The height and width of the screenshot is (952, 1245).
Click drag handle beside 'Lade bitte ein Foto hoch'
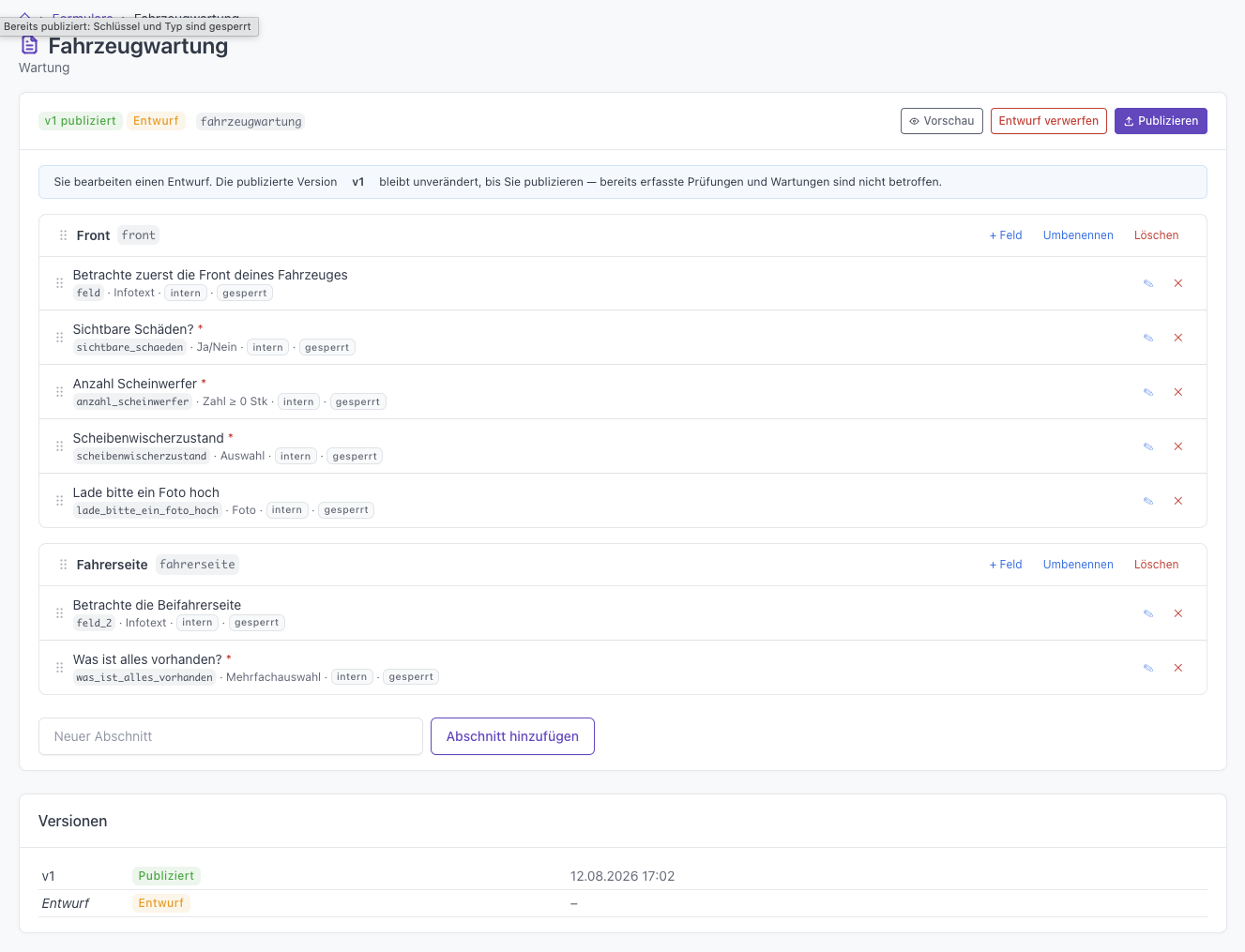click(x=59, y=501)
